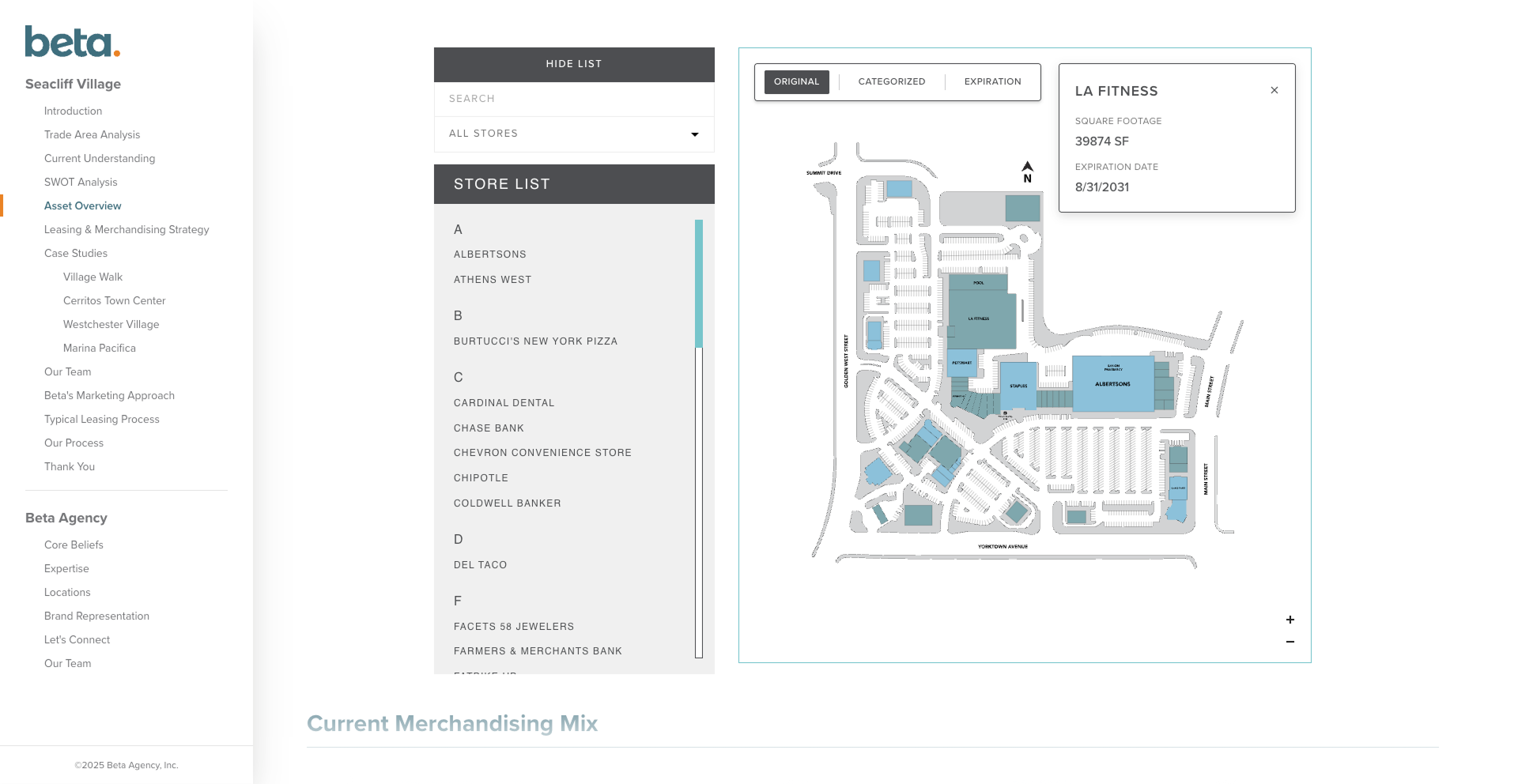Zoom out on the site map
Screen dimensions: 1518x784
(x=1290, y=642)
